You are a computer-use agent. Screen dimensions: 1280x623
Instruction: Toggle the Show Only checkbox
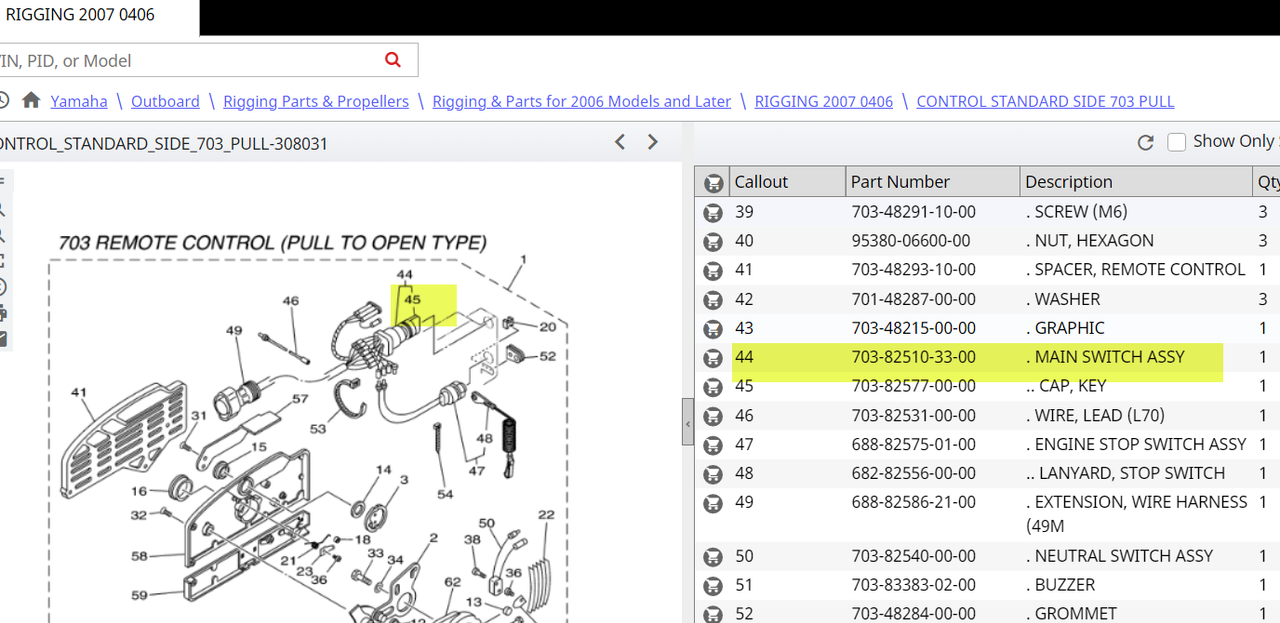tap(1177, 142)
